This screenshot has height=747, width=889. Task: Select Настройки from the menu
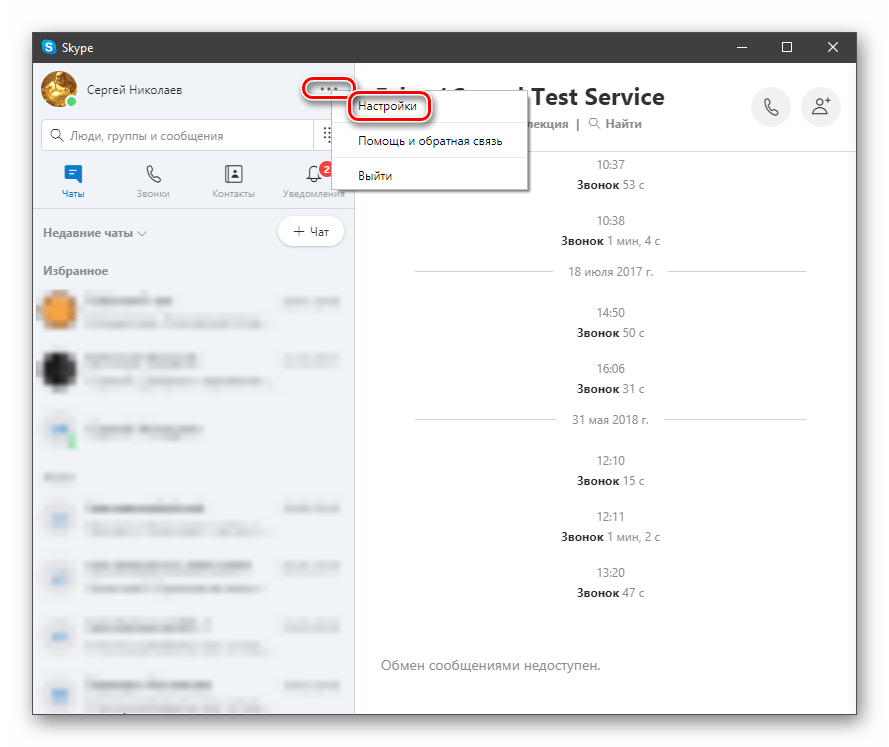point(387,105)
